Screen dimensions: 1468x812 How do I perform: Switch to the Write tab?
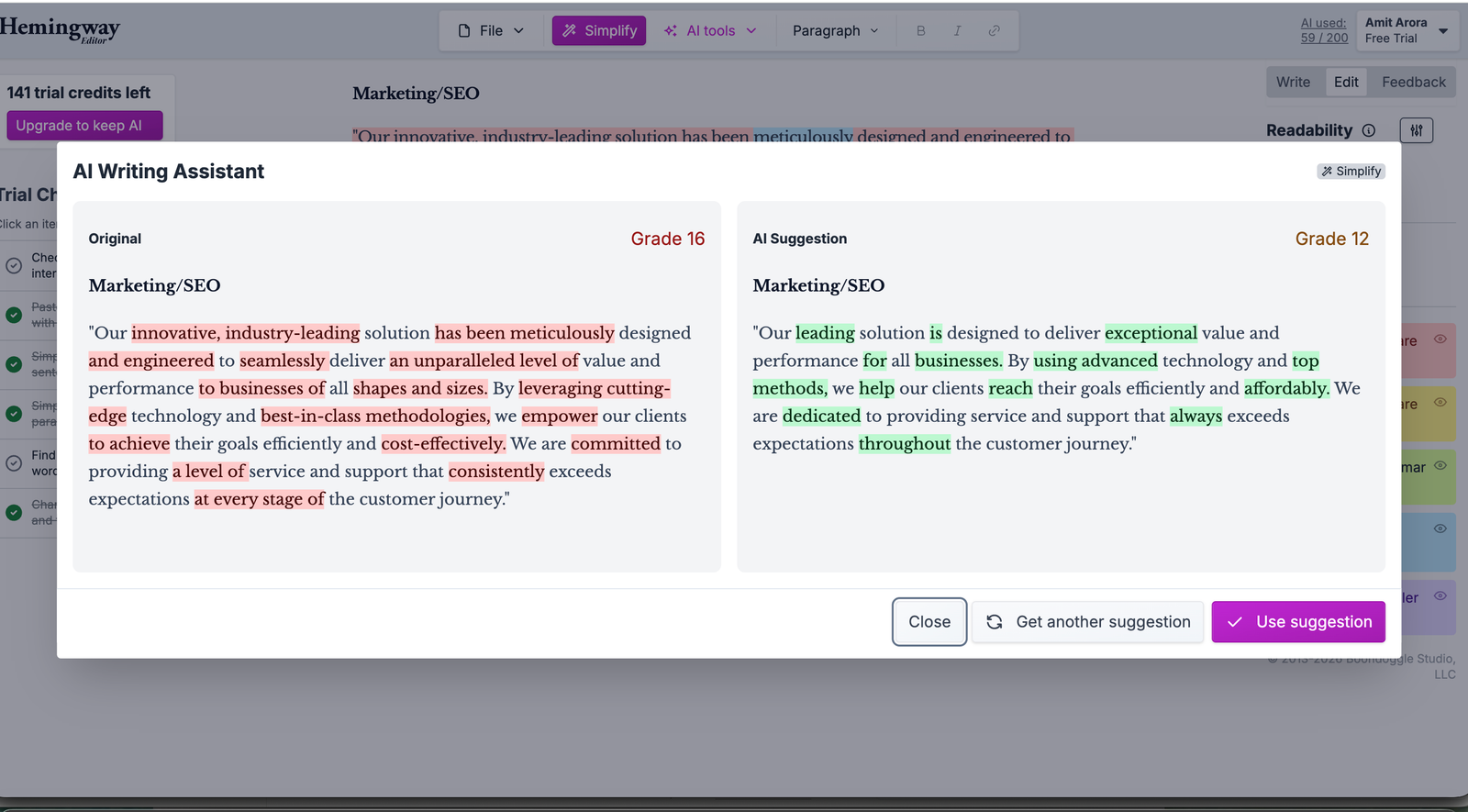point(1293,82)
